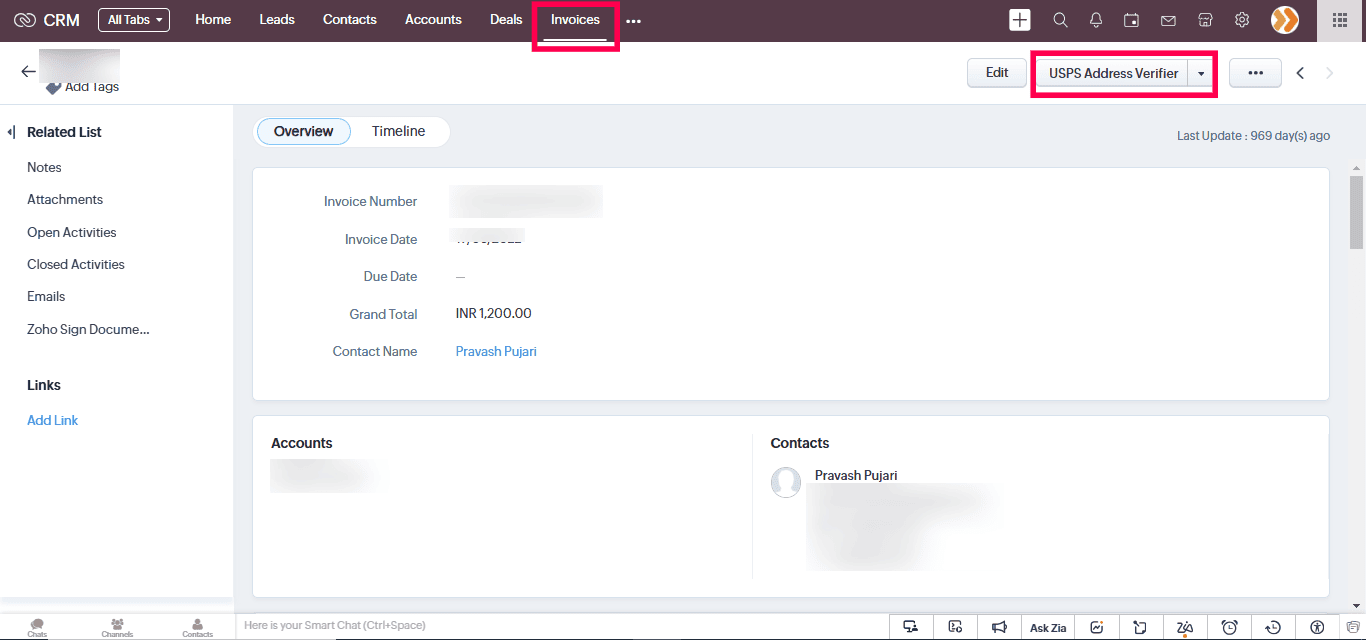Open Contacts in the bottom bar
The width and height of the screenshot is (1366, 640).
197,628
